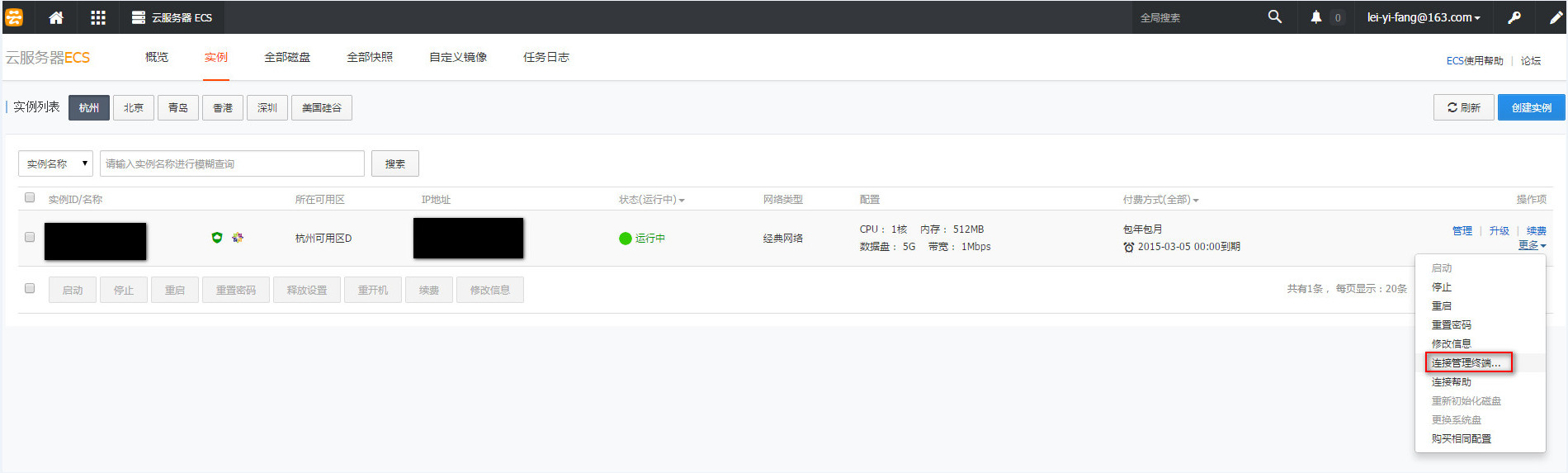Click the 刷新 refresh button

pos(1463,107)
